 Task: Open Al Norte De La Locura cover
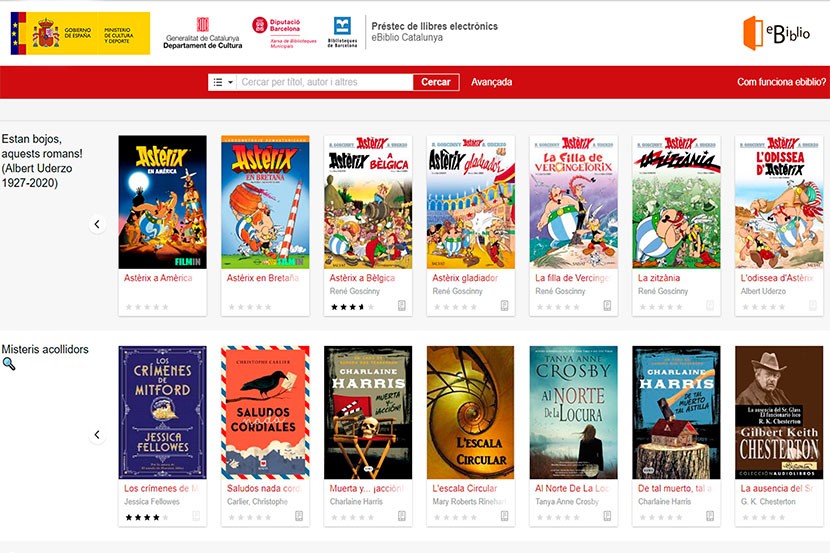573,413
